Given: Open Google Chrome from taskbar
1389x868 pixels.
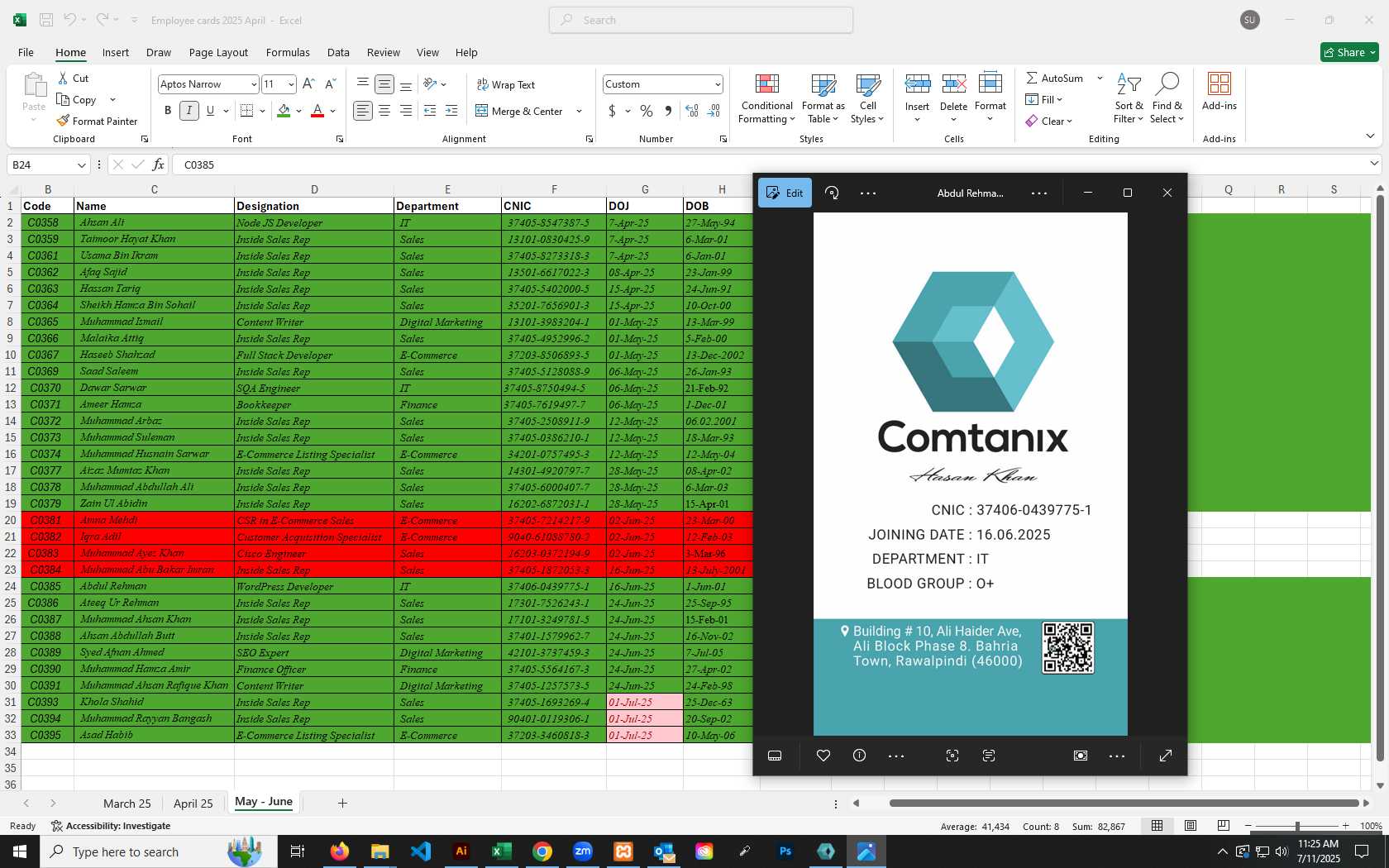Looking at the screenshot, I should pos(542,851).
